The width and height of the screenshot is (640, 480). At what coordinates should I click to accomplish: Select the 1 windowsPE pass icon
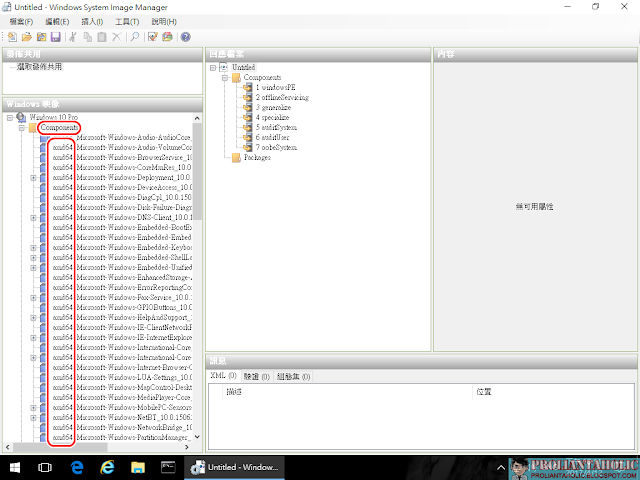pyautogui.click(x=247, y=87)
